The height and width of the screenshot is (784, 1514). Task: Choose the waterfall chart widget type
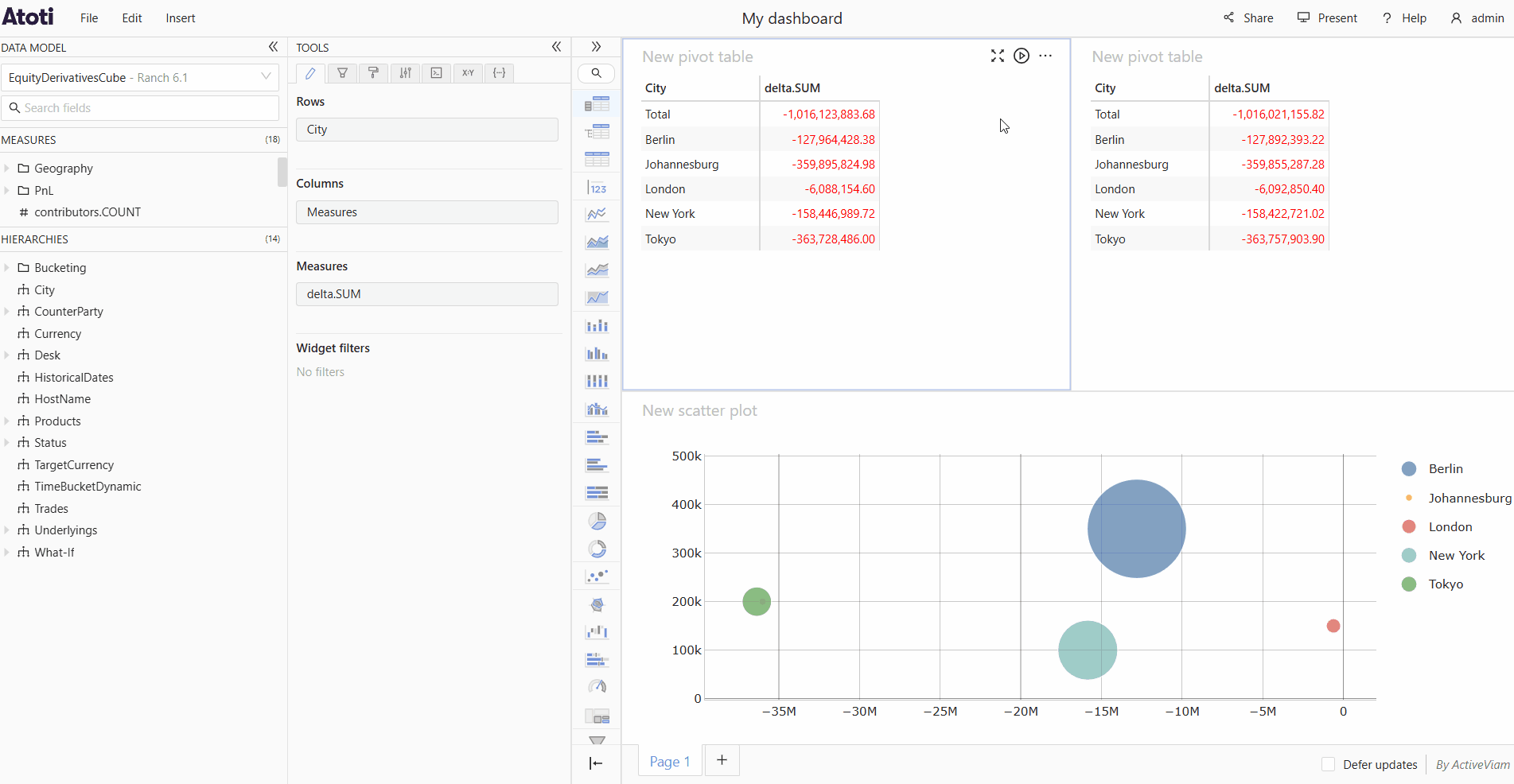coord(597,632)
